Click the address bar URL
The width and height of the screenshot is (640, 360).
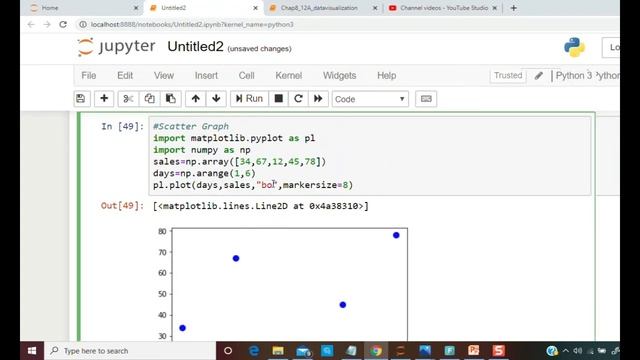point(192,24)
